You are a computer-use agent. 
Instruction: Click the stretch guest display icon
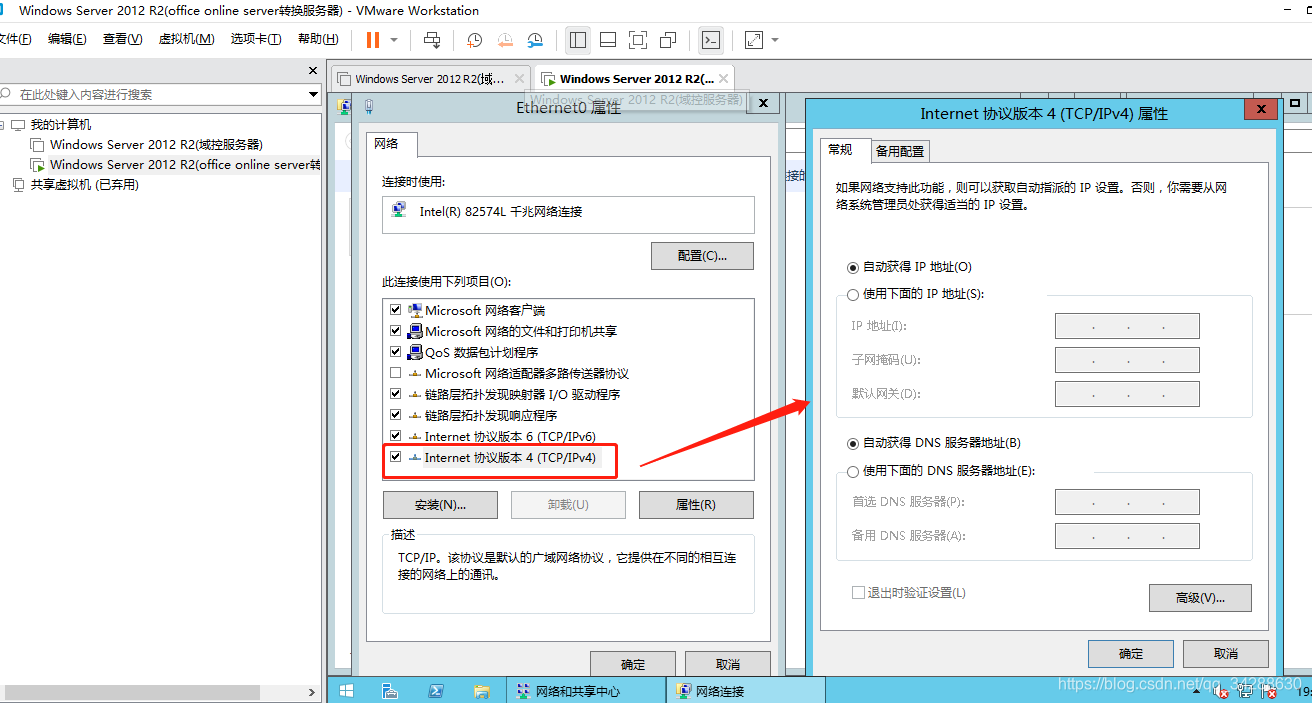pos(754,40)
